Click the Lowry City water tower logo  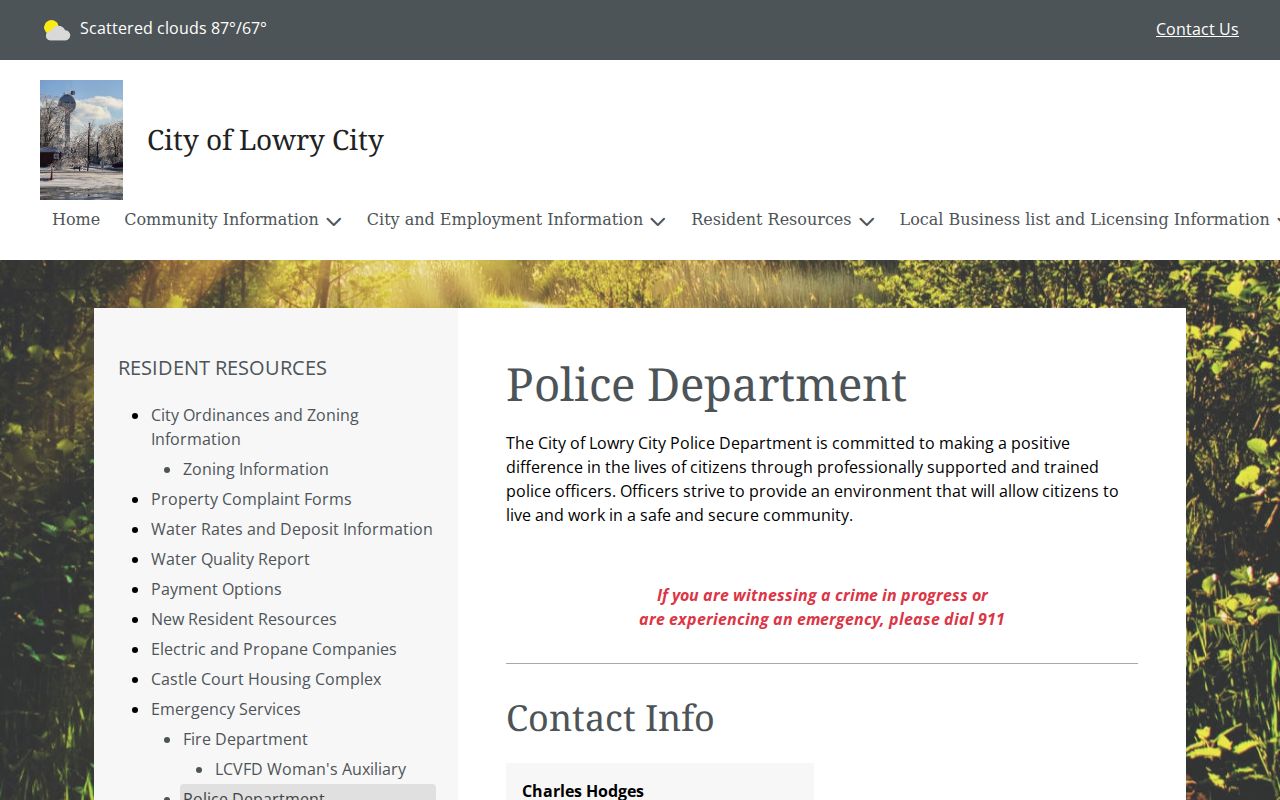click(x=81, y=140)
